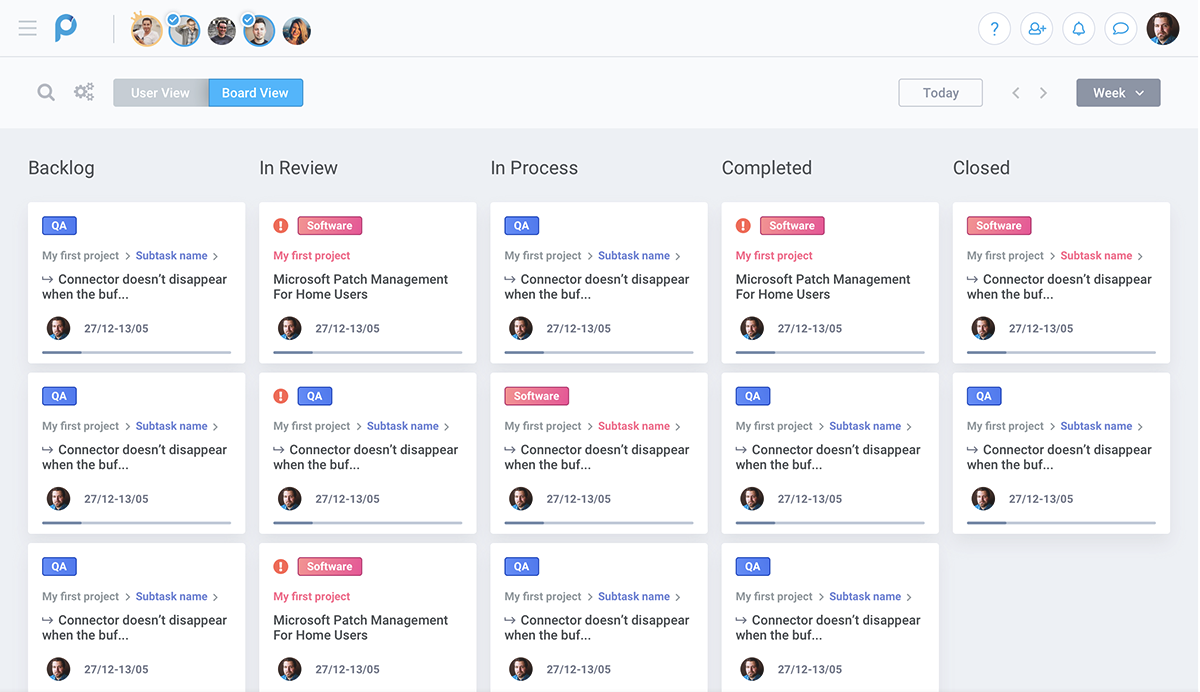Click the blue P app logo
The image size is (1200, 692).
[x=66, y=29]
